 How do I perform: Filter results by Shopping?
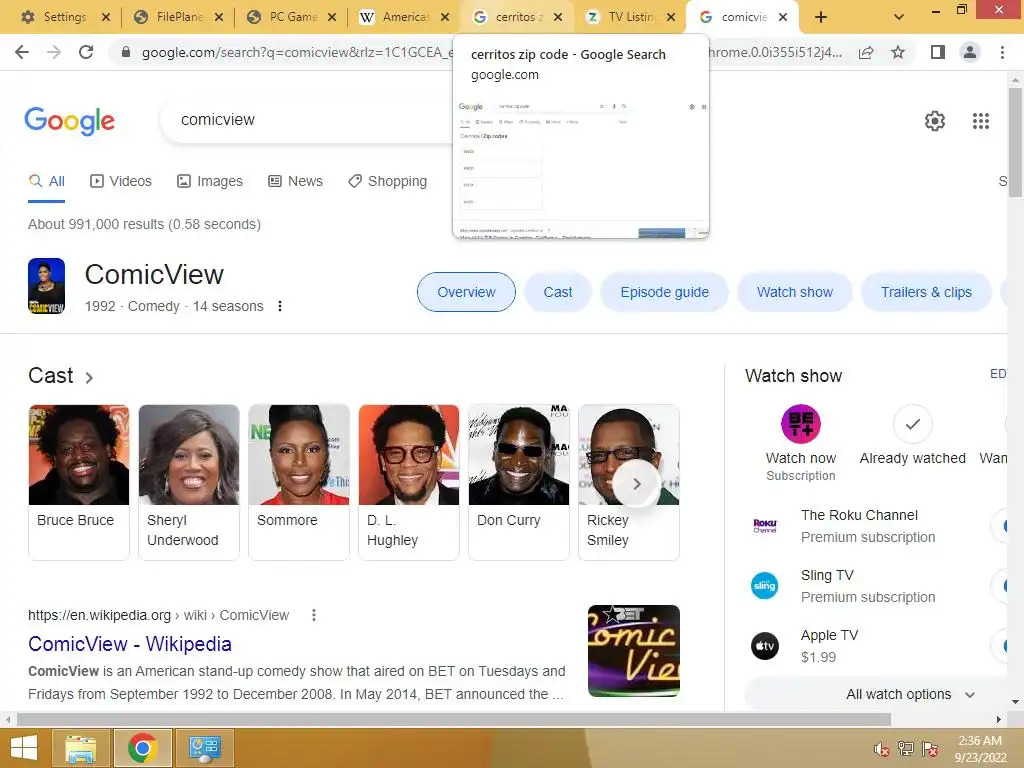coord(388,181)
